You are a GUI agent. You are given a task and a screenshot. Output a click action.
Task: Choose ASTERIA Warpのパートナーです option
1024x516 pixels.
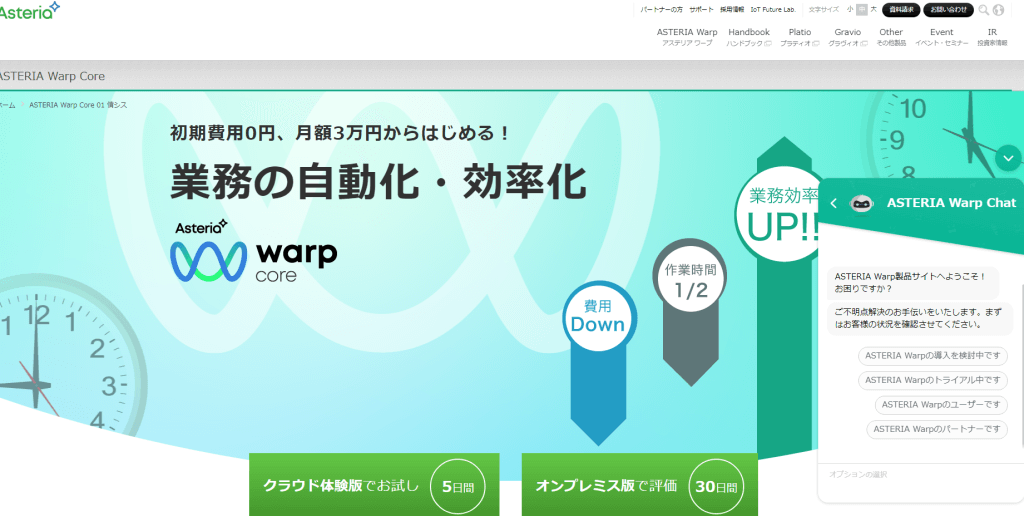(937, 430)
